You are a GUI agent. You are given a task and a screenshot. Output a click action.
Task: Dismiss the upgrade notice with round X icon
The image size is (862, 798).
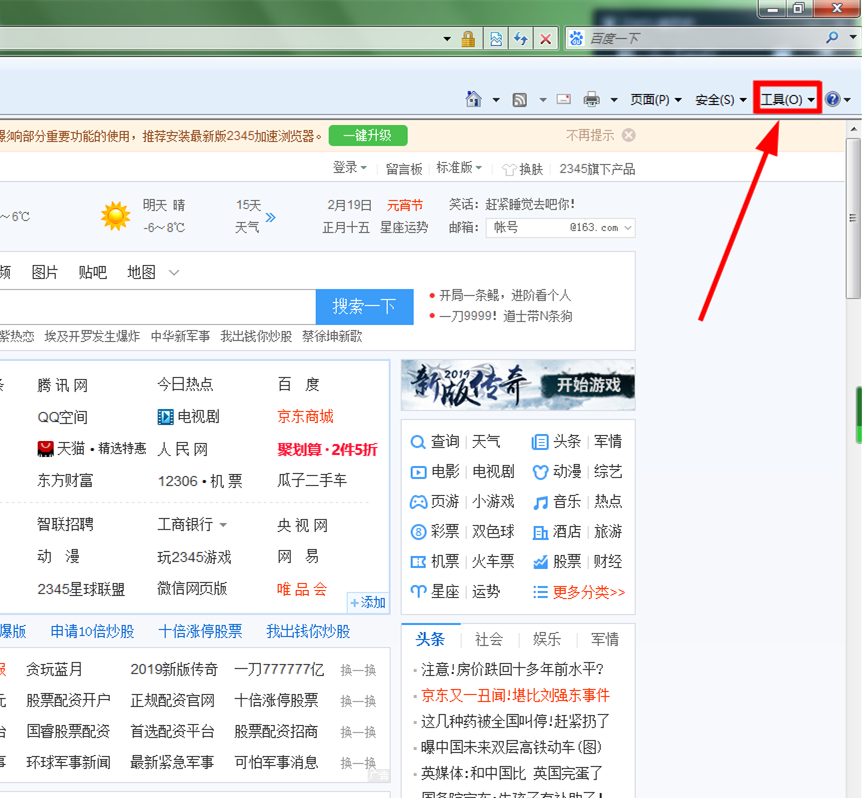tap(628, 135)
